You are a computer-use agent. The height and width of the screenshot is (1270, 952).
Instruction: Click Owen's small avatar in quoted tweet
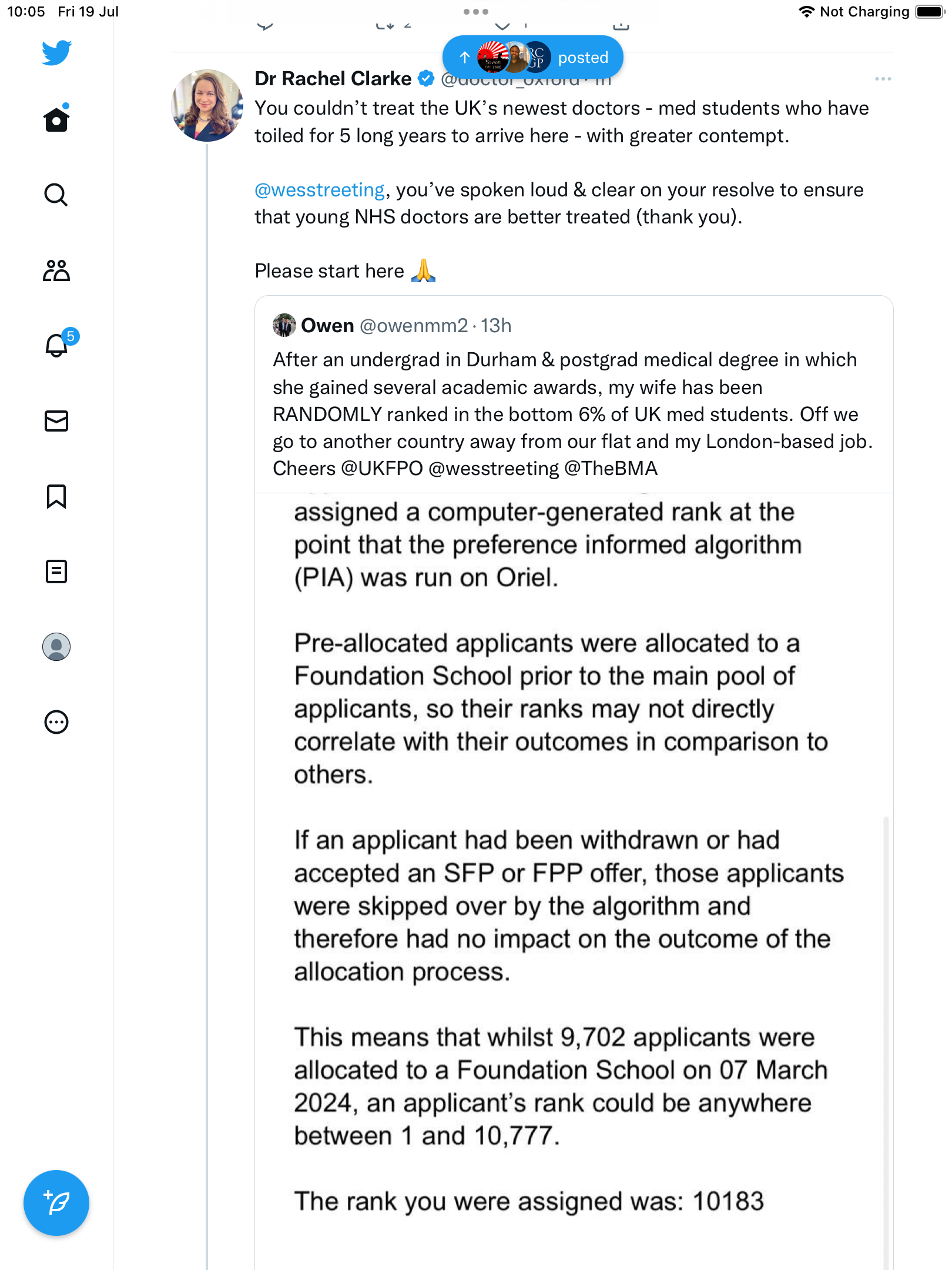click(284, 325)
